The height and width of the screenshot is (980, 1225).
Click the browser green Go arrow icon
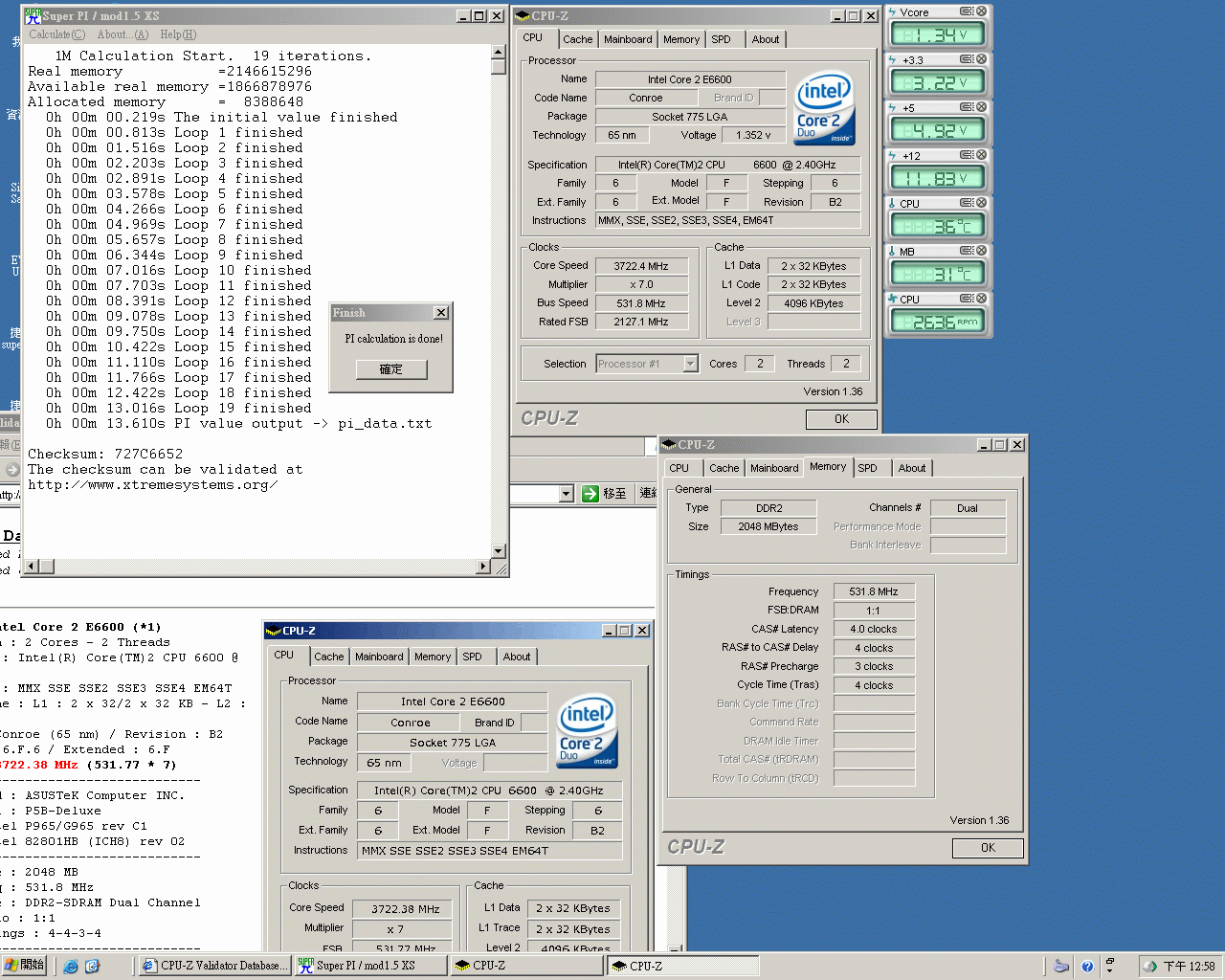coord(590,494)
